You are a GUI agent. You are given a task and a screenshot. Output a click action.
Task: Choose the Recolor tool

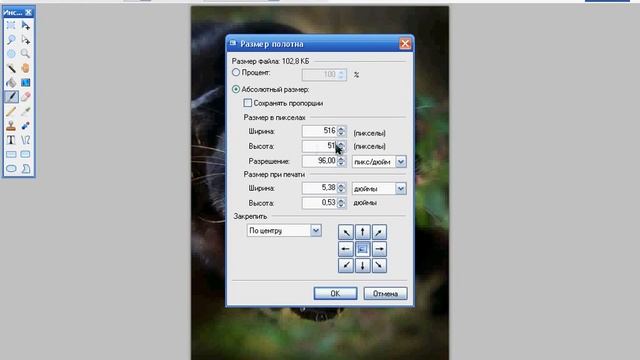coord(25,125)
